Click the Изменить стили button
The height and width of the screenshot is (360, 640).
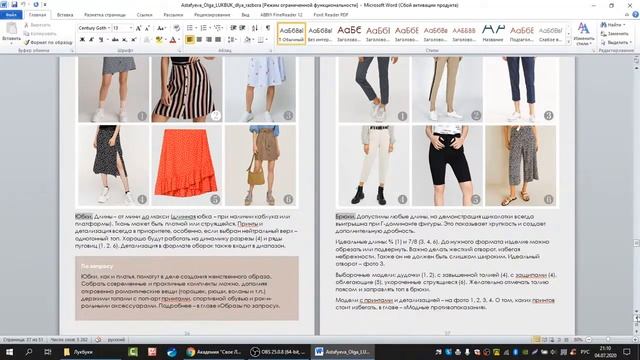[584, 34]
